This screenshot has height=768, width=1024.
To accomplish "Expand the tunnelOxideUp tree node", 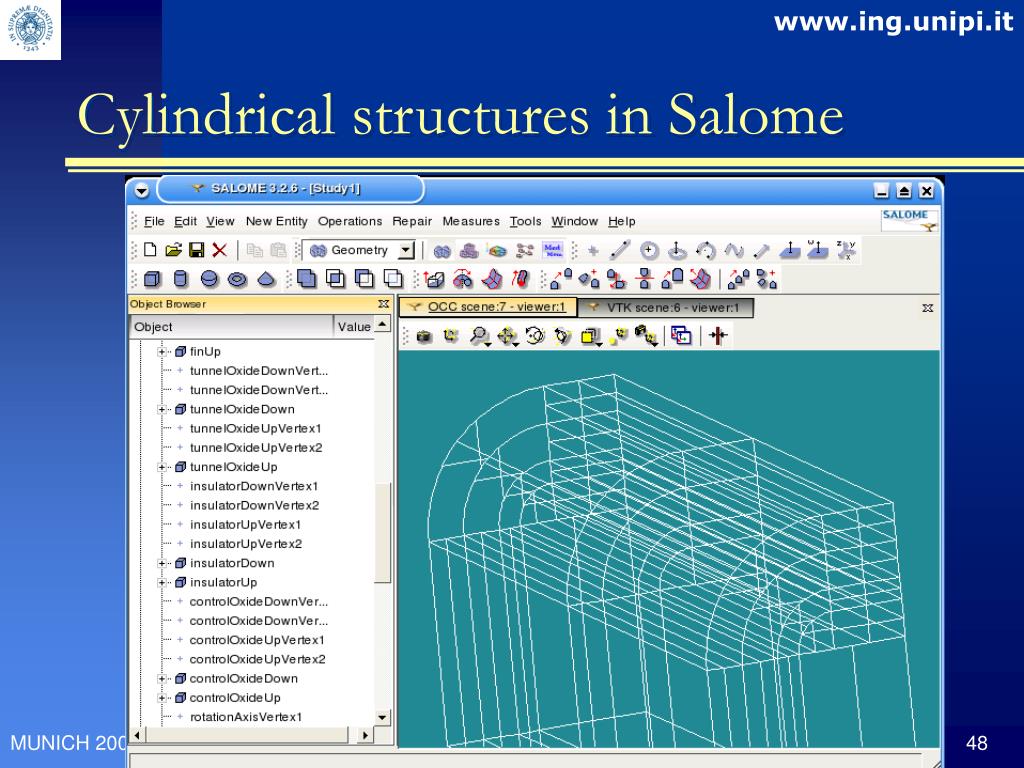I will [162, 468].
